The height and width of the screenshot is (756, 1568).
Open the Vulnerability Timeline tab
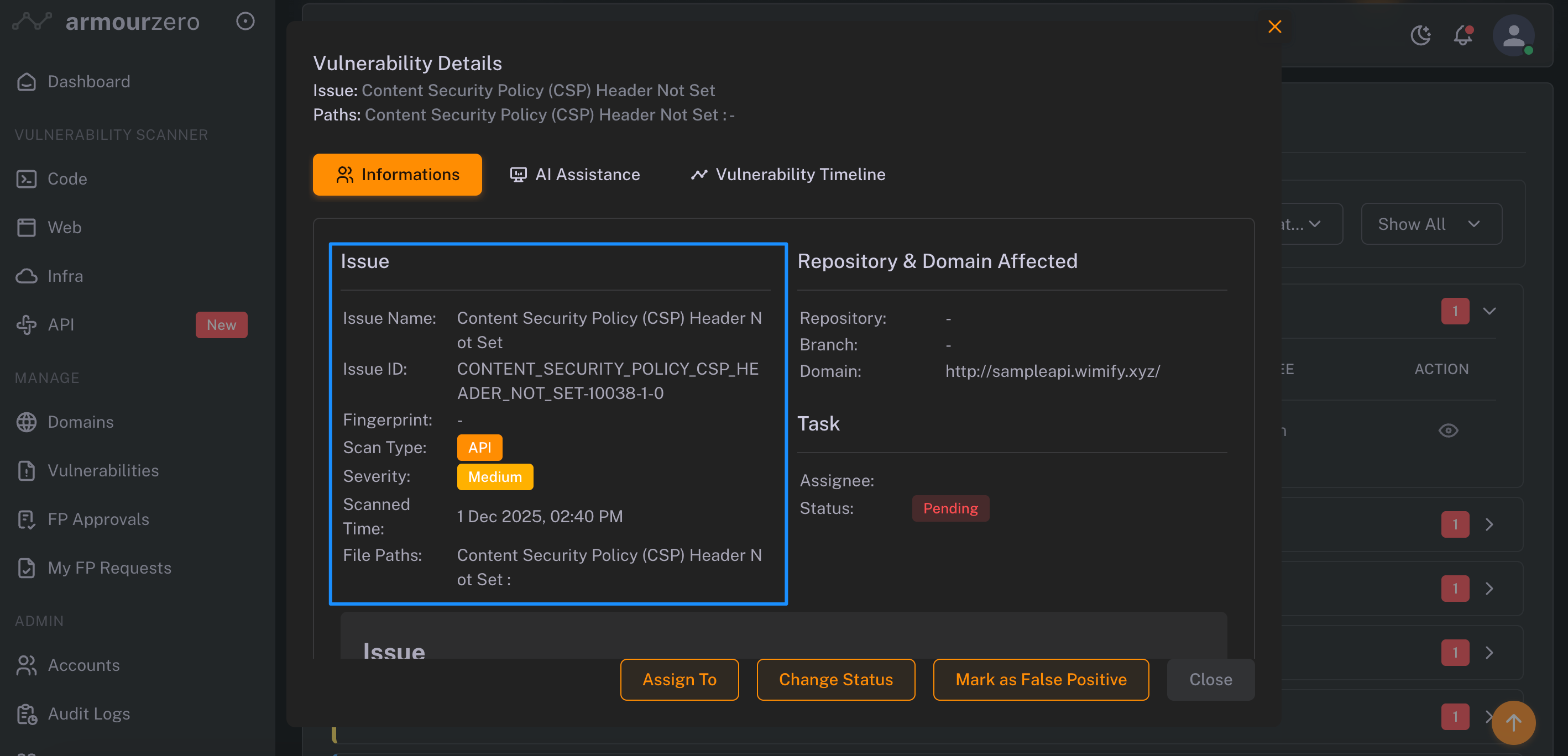tap(788, 175)
